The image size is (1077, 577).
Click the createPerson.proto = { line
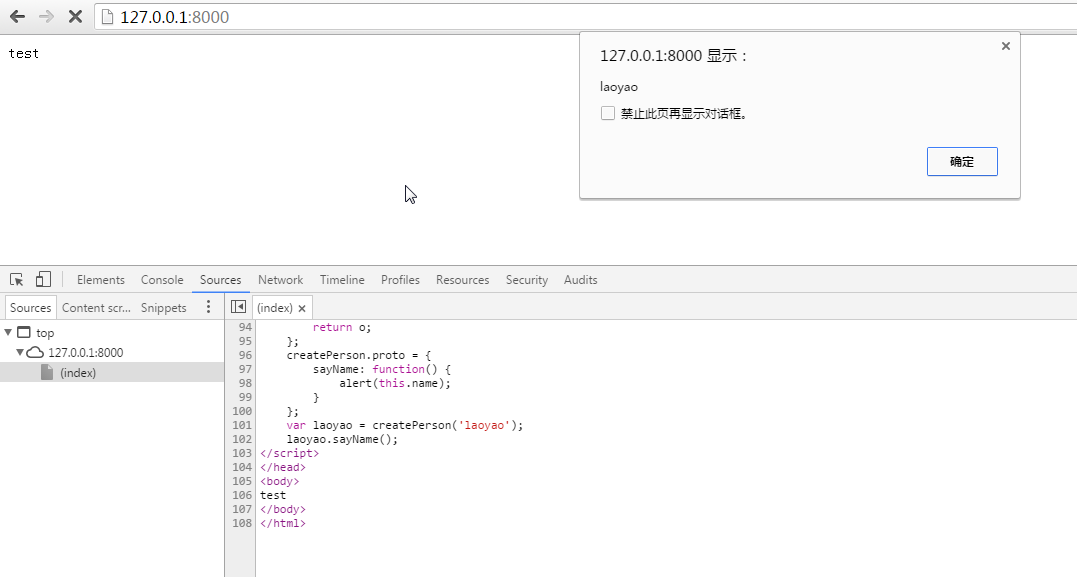359,355
